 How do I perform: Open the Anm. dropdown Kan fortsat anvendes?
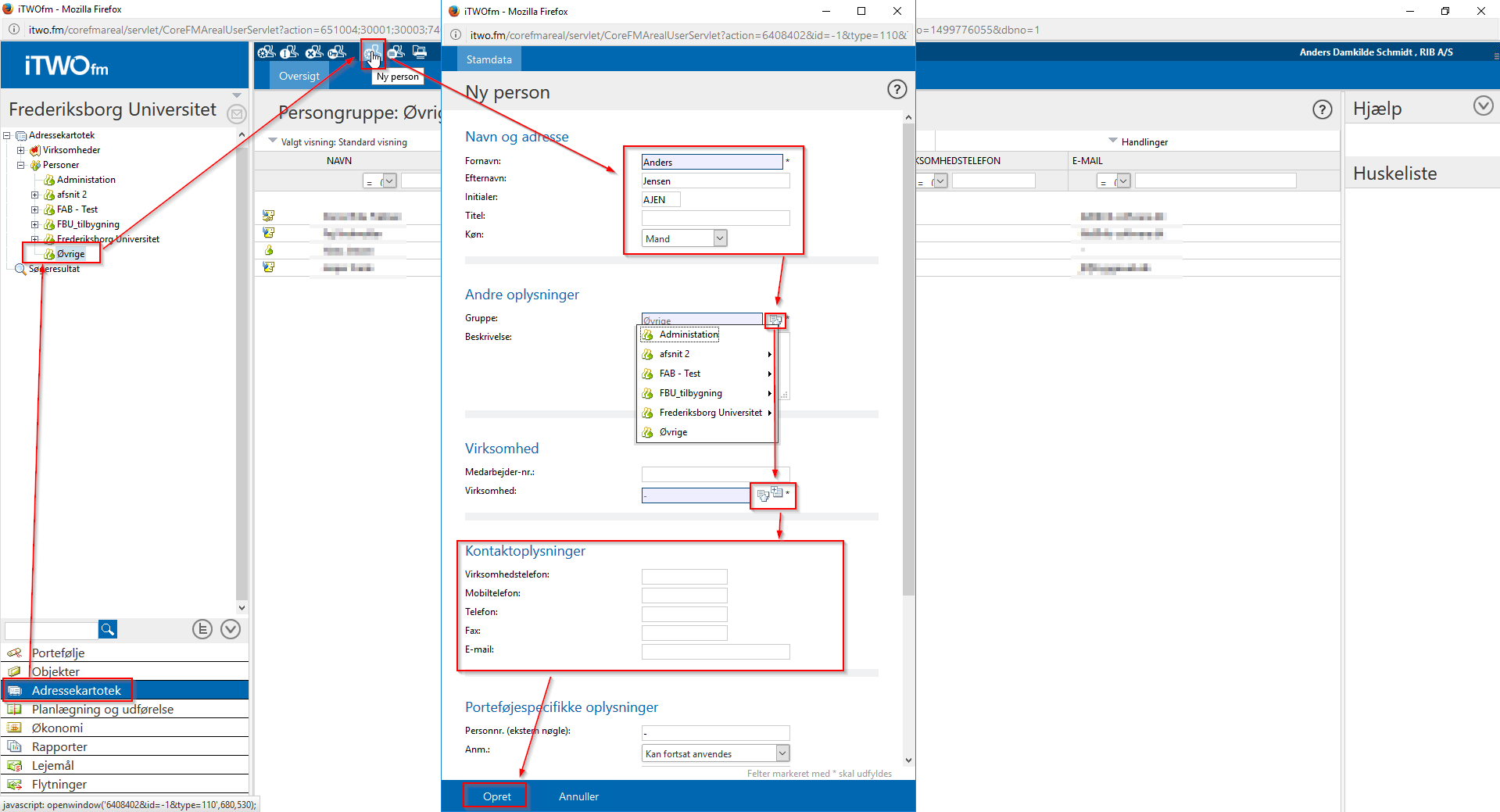pyautogui.click(x=782, y=753)
